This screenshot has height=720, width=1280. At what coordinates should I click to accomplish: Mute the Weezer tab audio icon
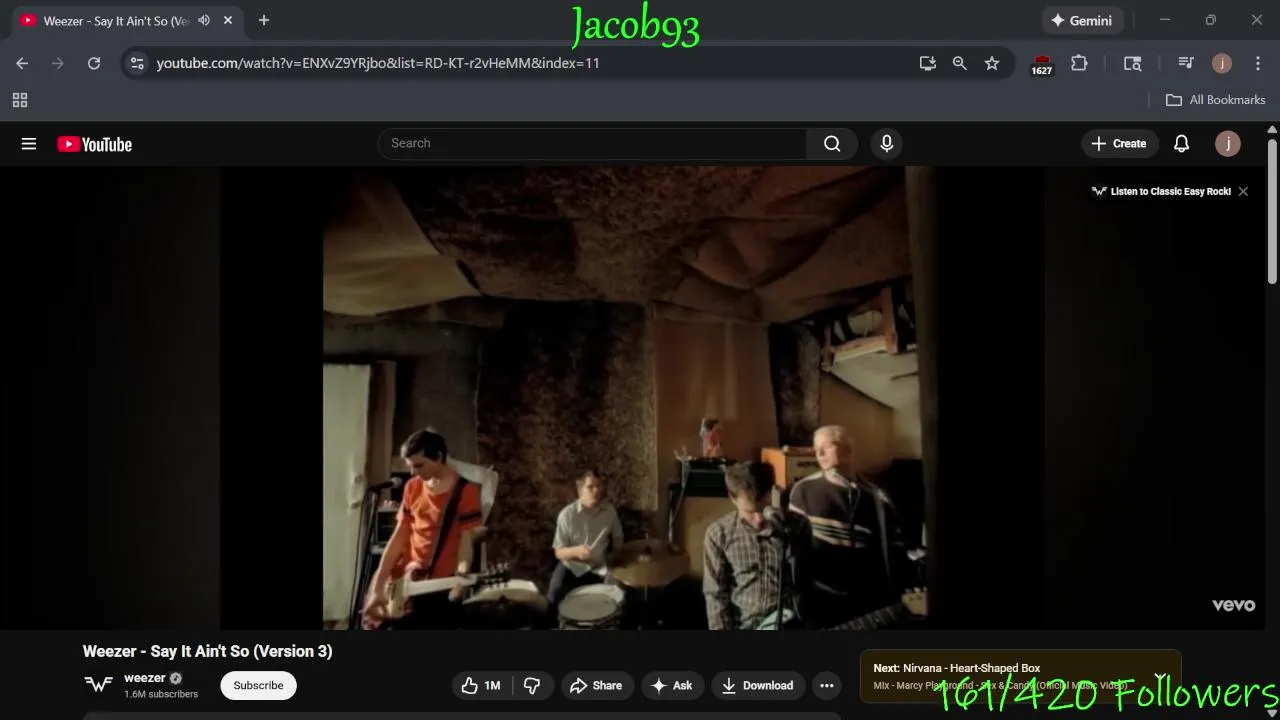[204, 20]
